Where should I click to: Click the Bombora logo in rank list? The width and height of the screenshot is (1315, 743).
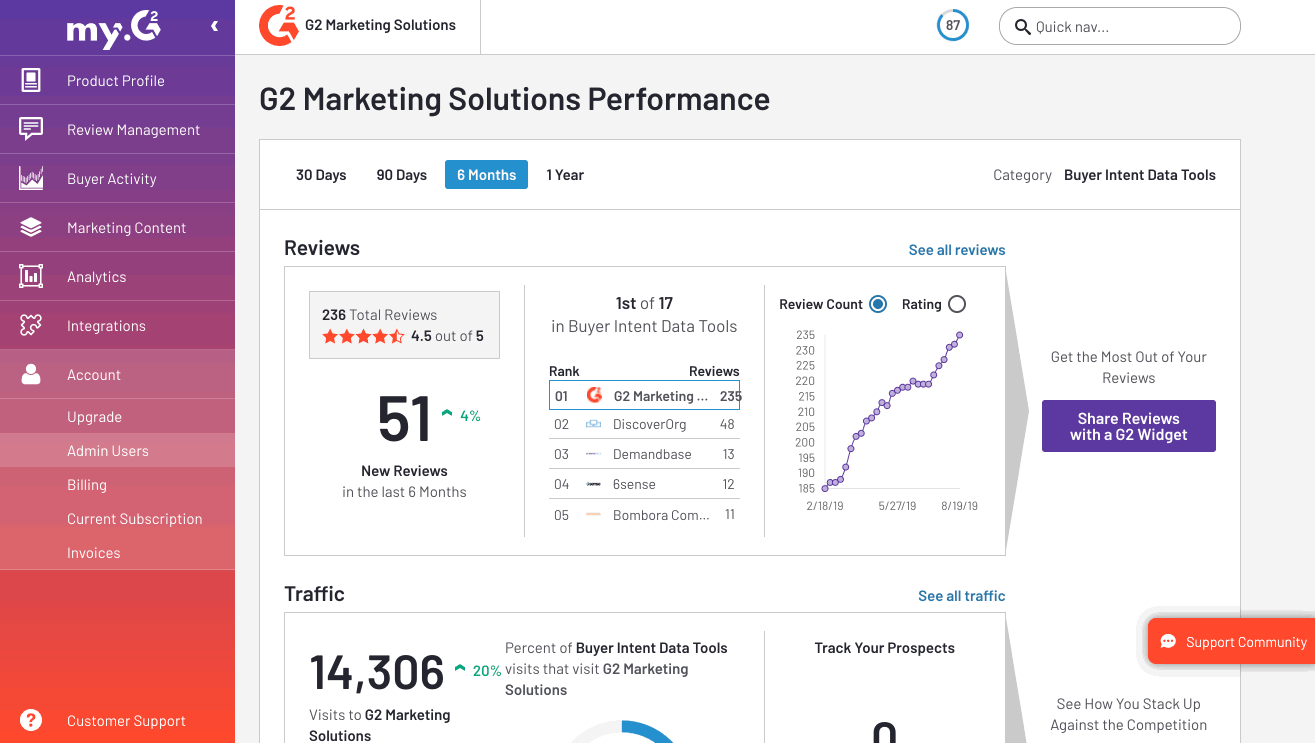click(x=593, y=514)
